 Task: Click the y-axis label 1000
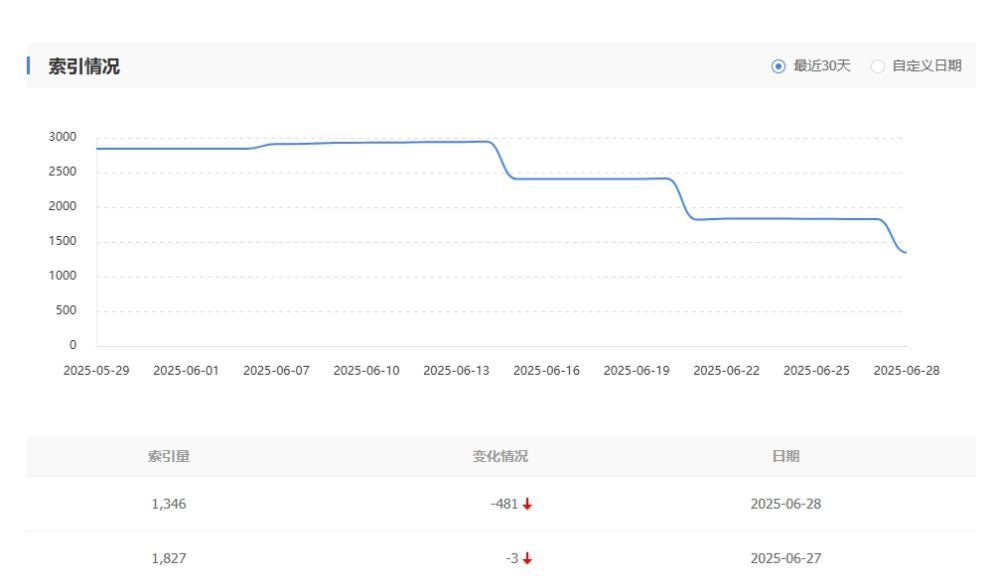coord(62,275)
